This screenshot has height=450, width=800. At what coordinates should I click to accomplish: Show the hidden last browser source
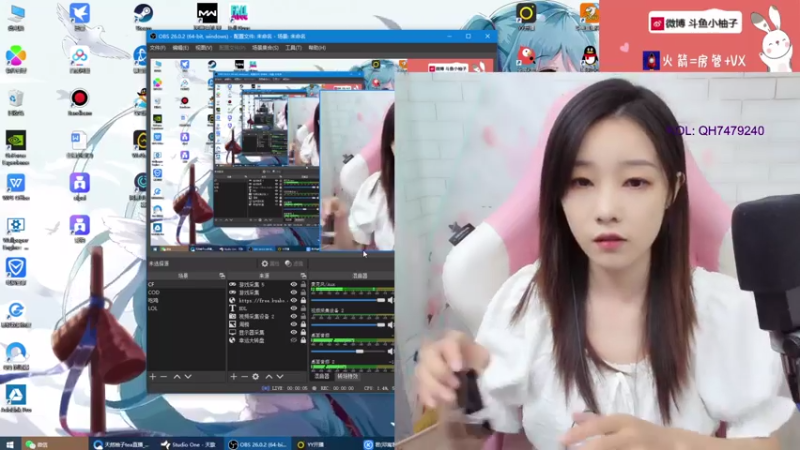coord(293,340)
